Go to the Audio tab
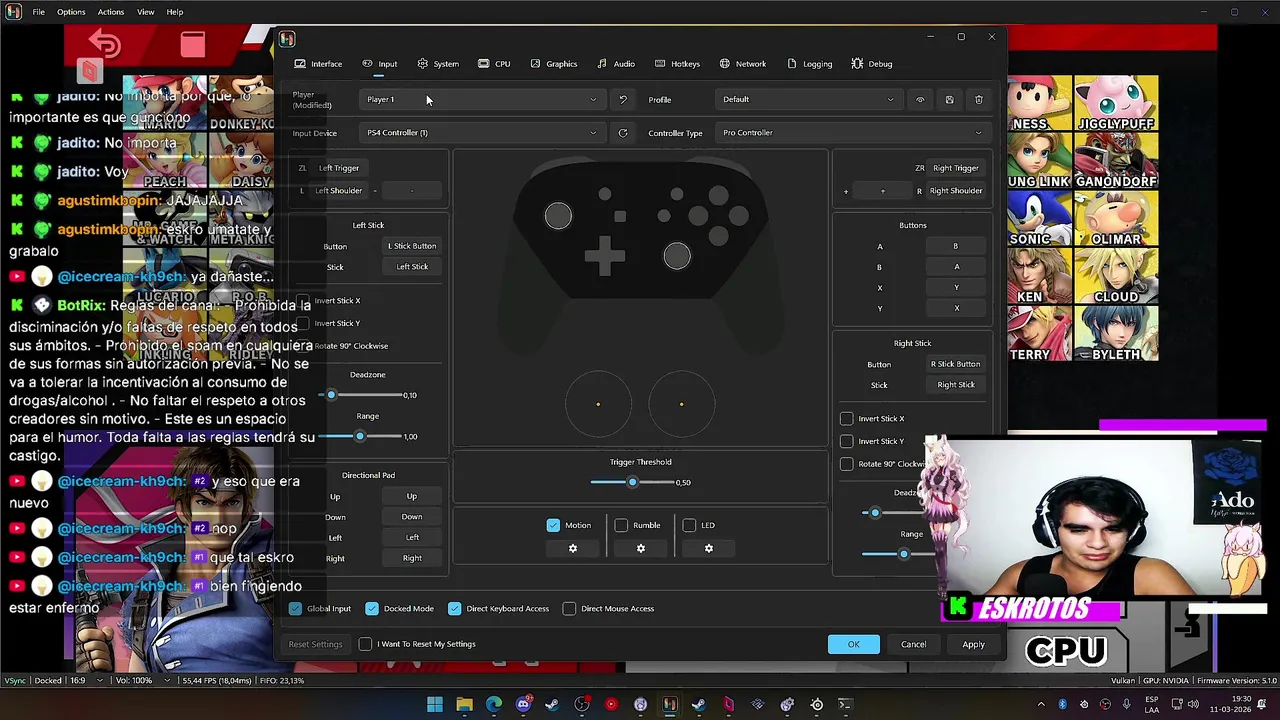Image resolution: width=1280 pixels, height=720 pixels. [x=615, y=64]
